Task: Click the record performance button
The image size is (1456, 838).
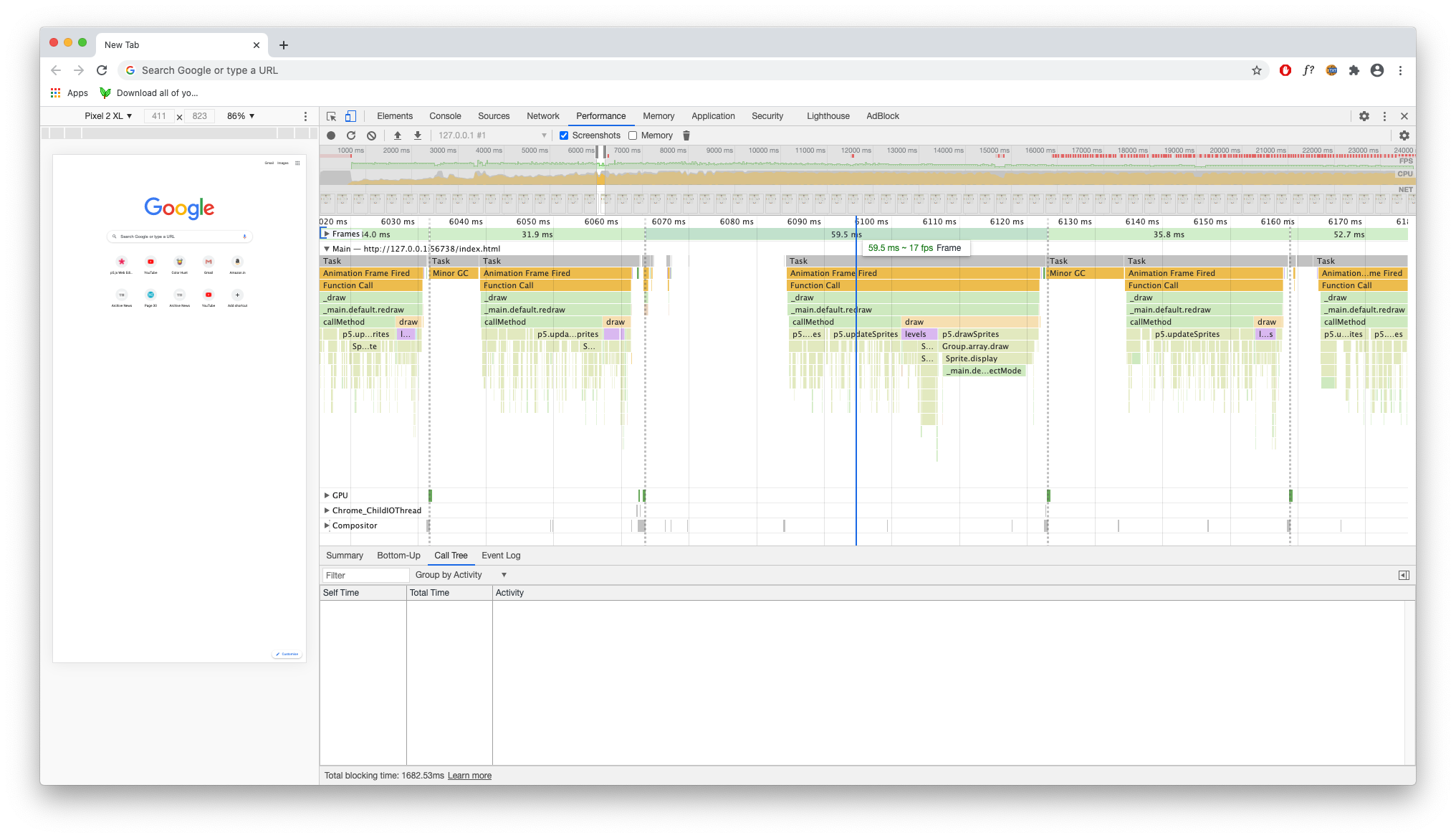Action: (331, 135)
